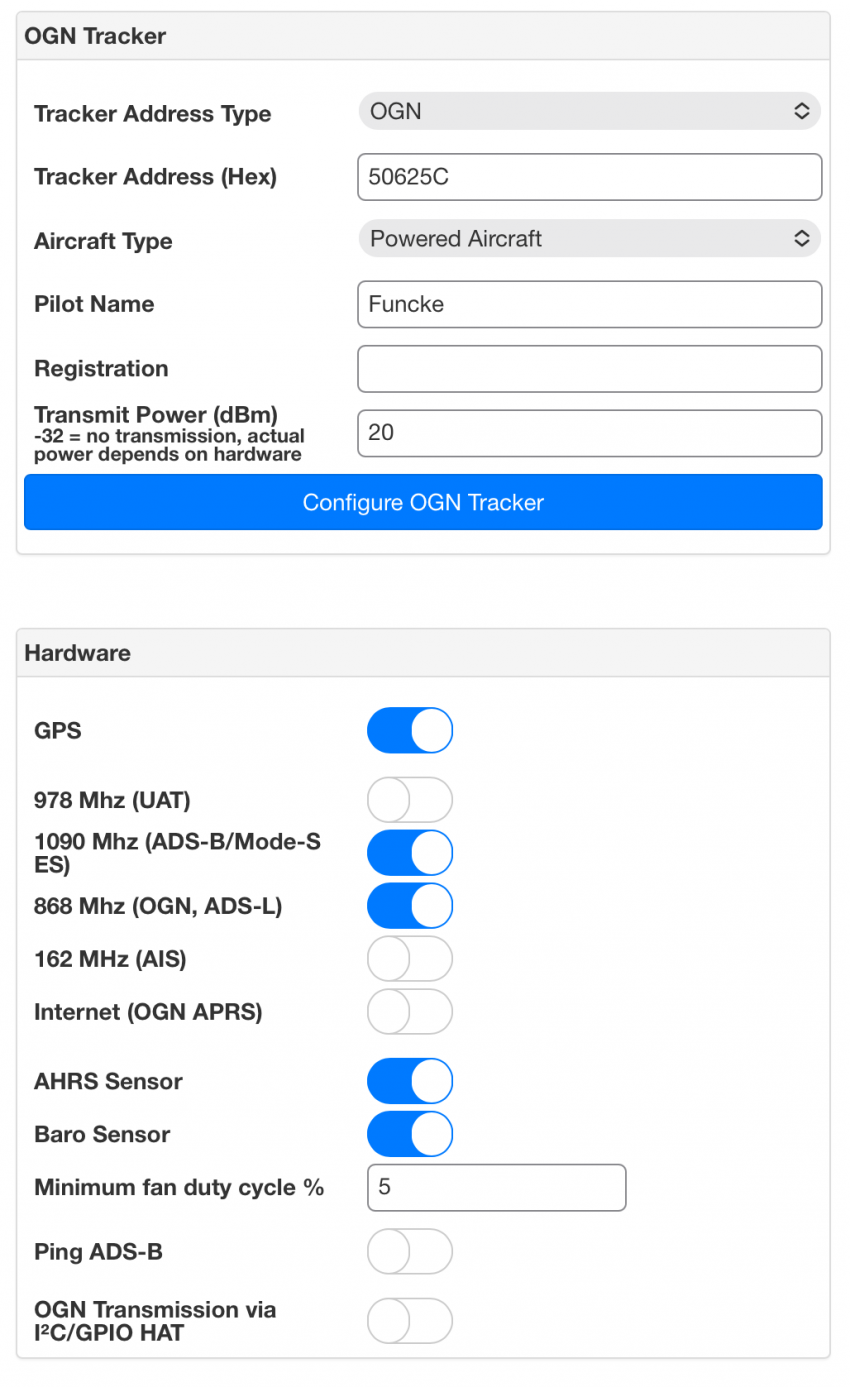Click the empty Registration input field

point(589,369)
